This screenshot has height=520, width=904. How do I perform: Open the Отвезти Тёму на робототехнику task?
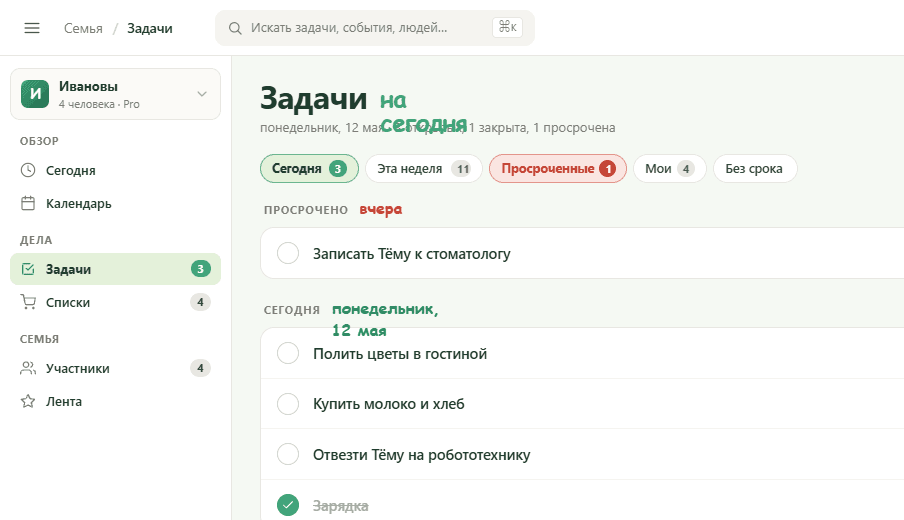point(421,454)
